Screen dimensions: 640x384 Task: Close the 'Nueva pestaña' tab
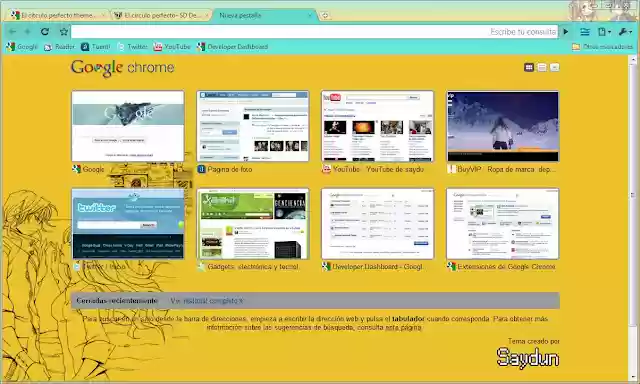(x=310, y=16)
